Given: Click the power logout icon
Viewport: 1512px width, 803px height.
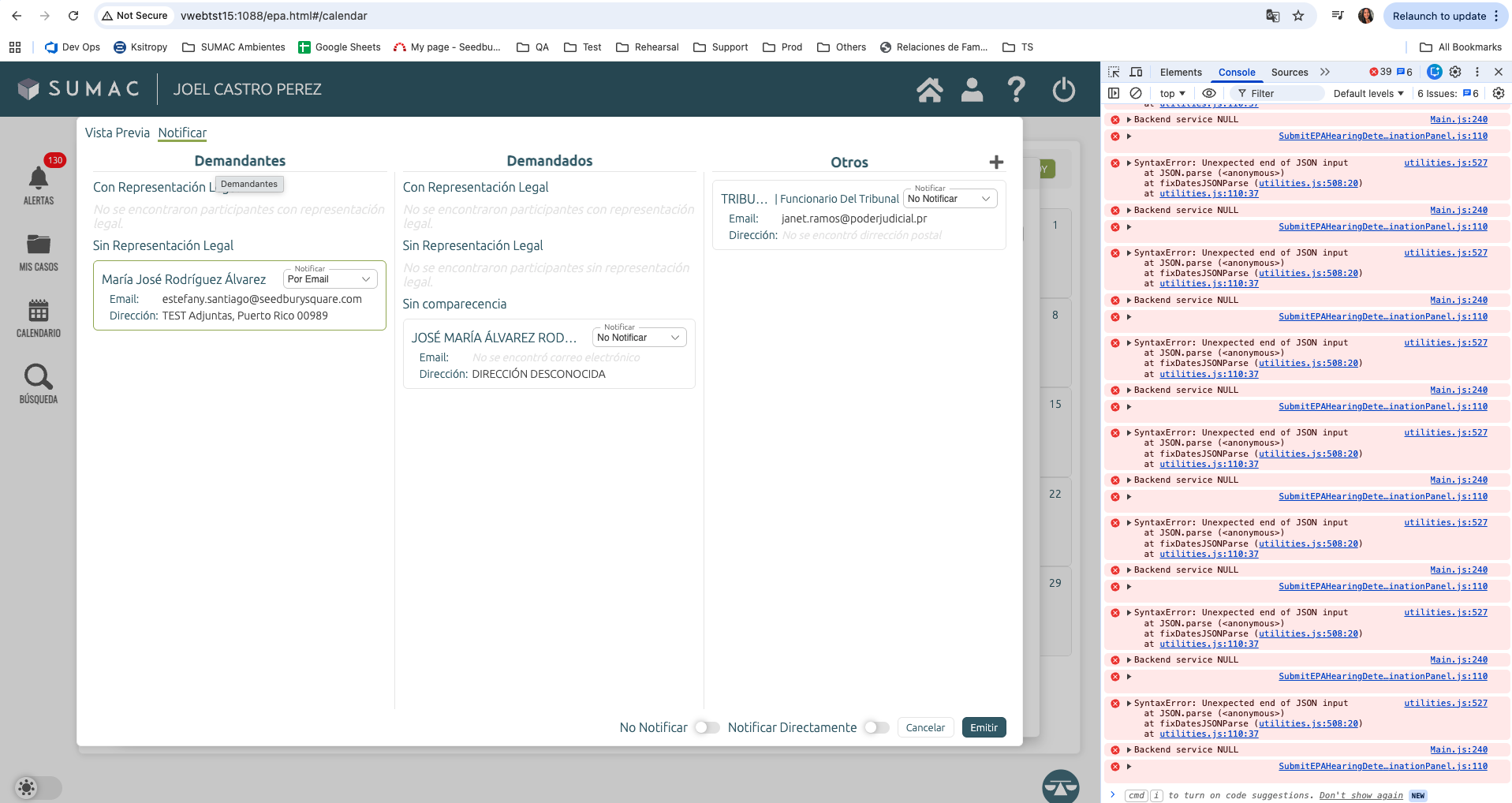Looking at the screenshot, I should click(x=1063, y=90).
